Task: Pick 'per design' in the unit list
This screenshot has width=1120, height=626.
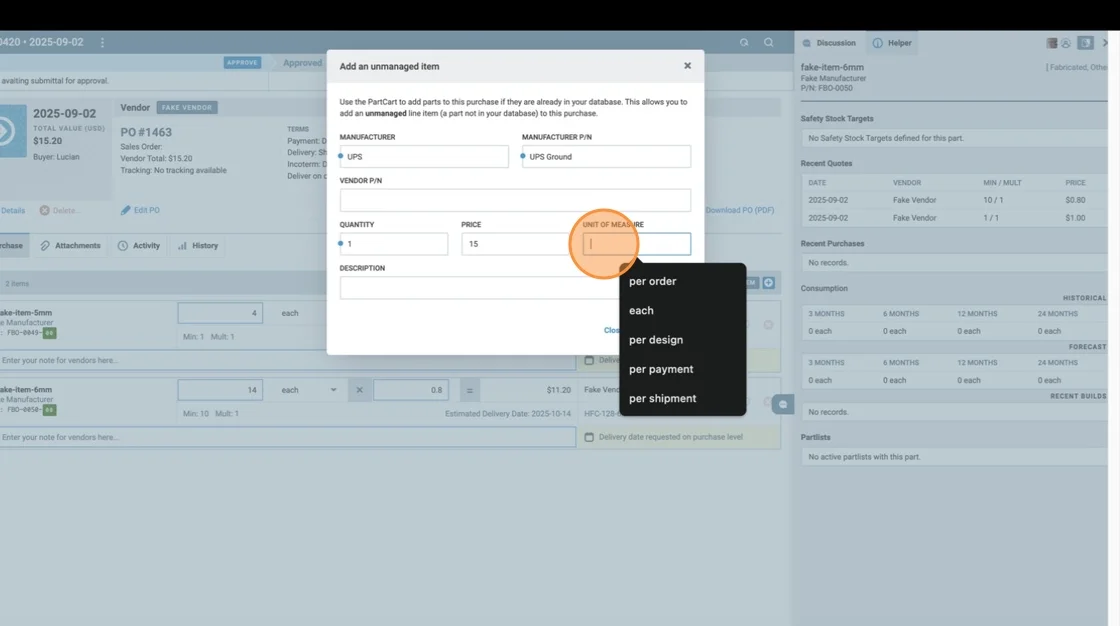Action: click(x=656, y=340)
